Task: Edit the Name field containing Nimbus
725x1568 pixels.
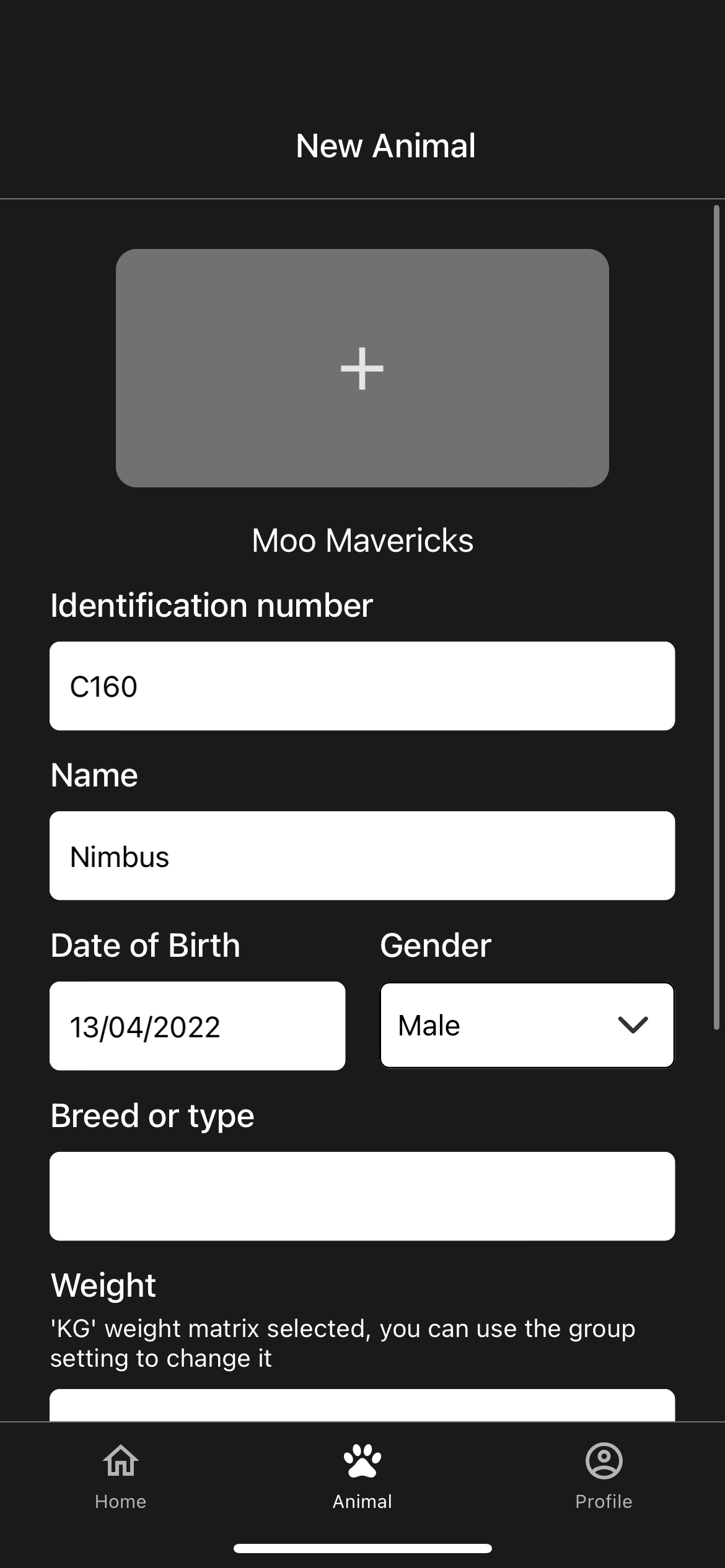Action: pos(362,856)
